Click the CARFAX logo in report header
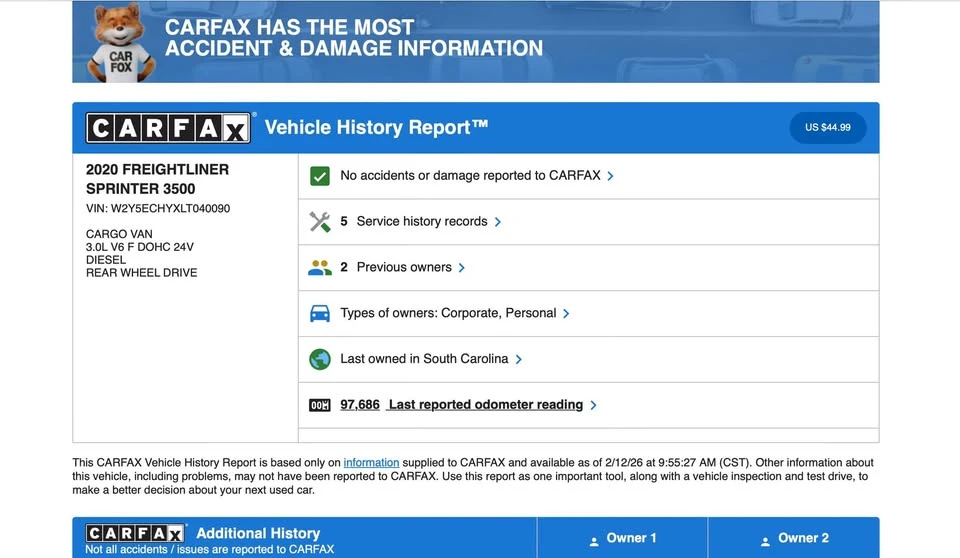The width and height of the screenshot is (960, 558). (x=168, y=127)
